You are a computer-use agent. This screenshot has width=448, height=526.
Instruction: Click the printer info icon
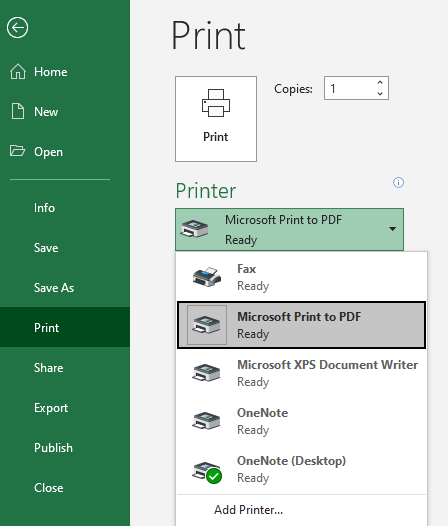coord(398,183)
